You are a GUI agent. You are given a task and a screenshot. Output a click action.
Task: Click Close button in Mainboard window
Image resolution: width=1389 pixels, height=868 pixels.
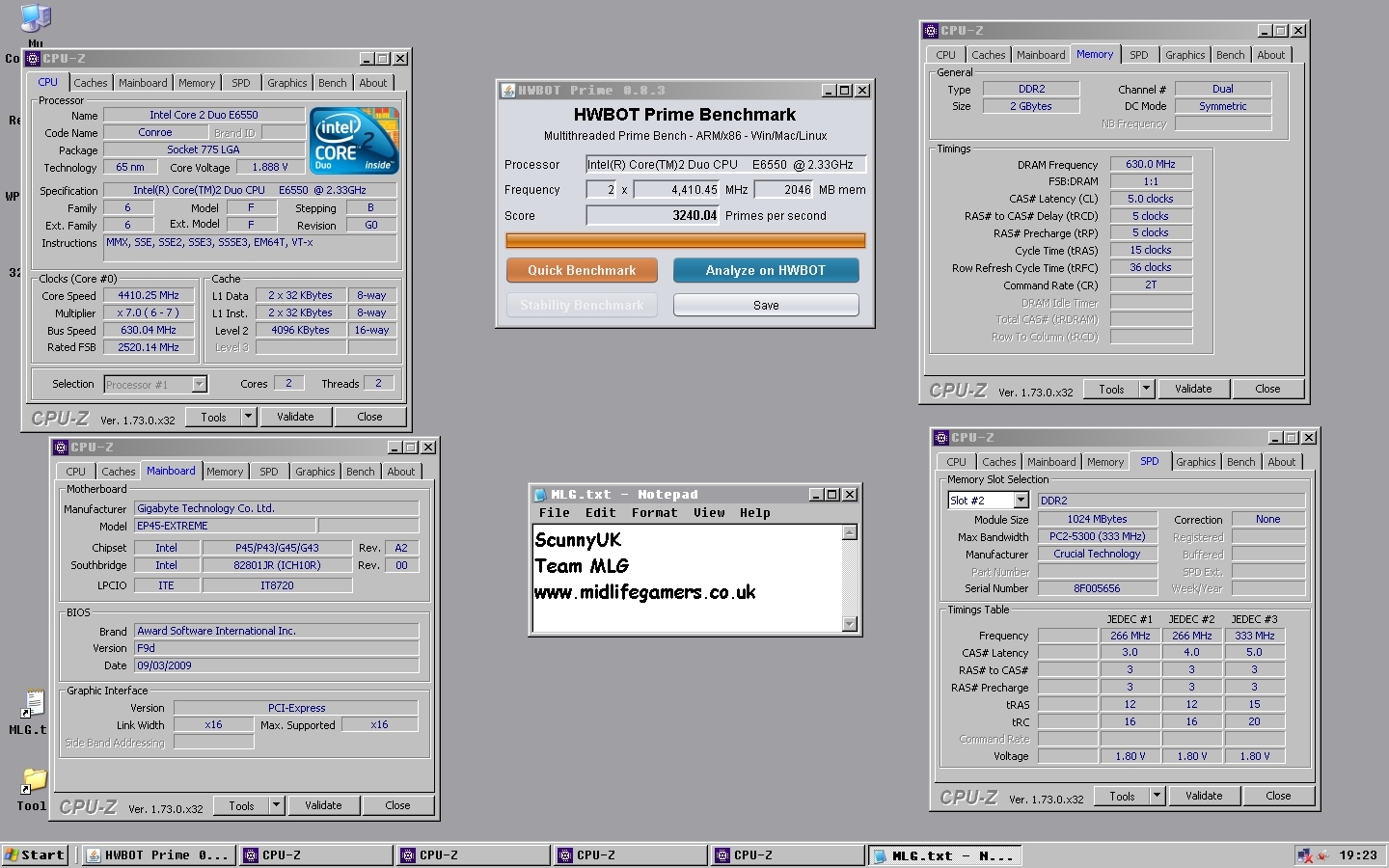coord(397,805)
